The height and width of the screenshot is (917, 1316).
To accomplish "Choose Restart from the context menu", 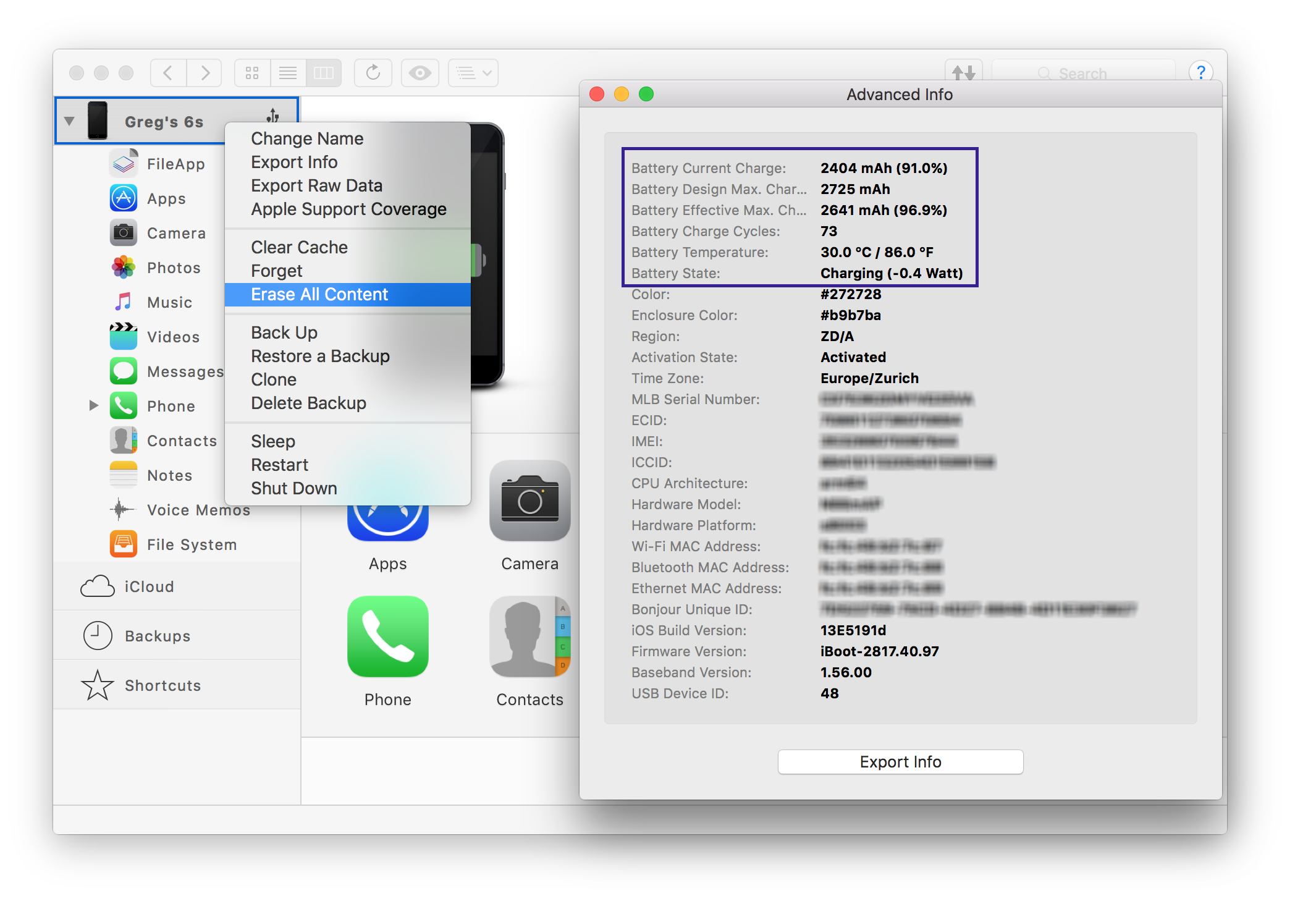I will [348, 465].
